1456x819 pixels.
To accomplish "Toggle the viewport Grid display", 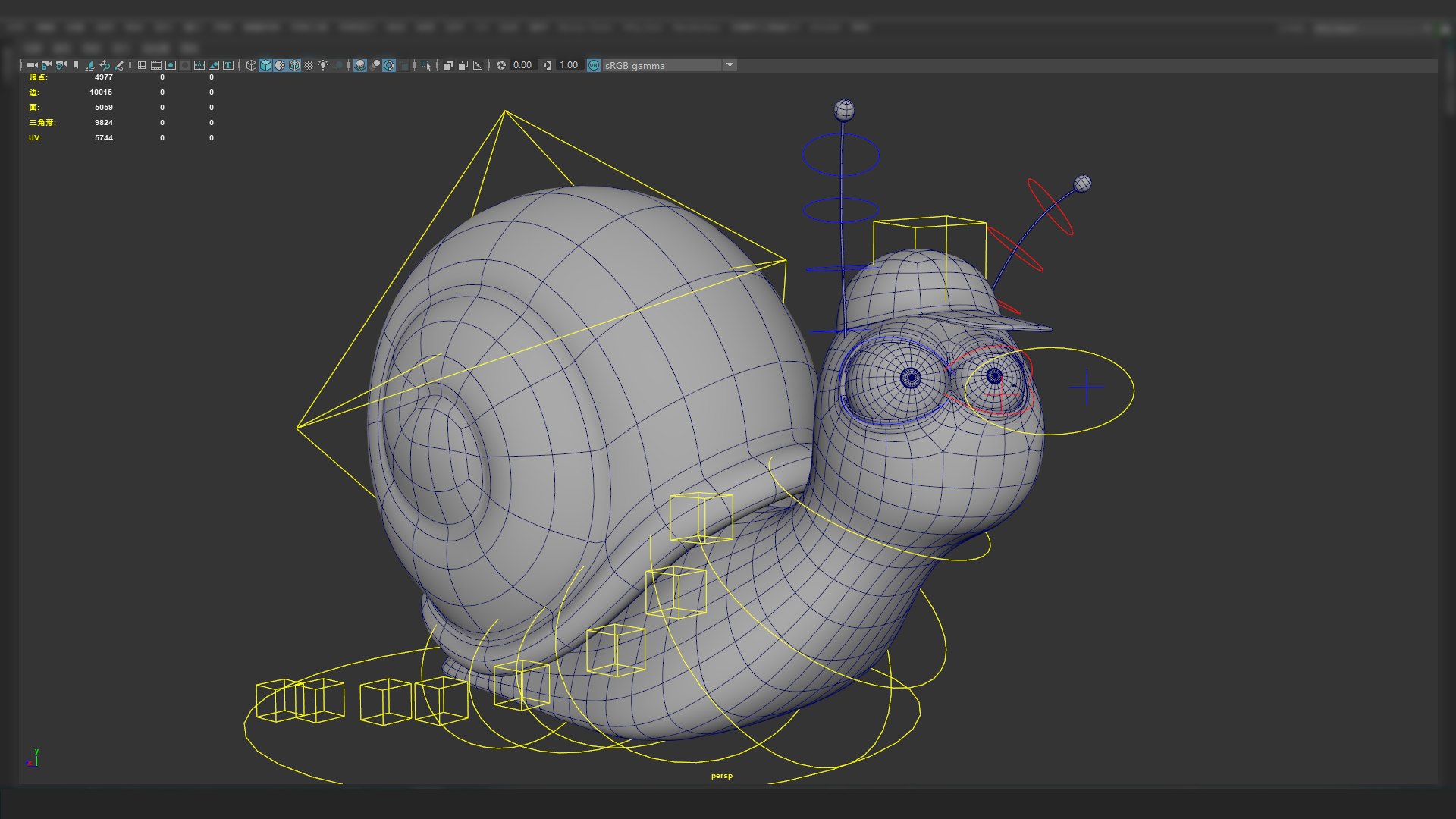I will pos(142,65).
